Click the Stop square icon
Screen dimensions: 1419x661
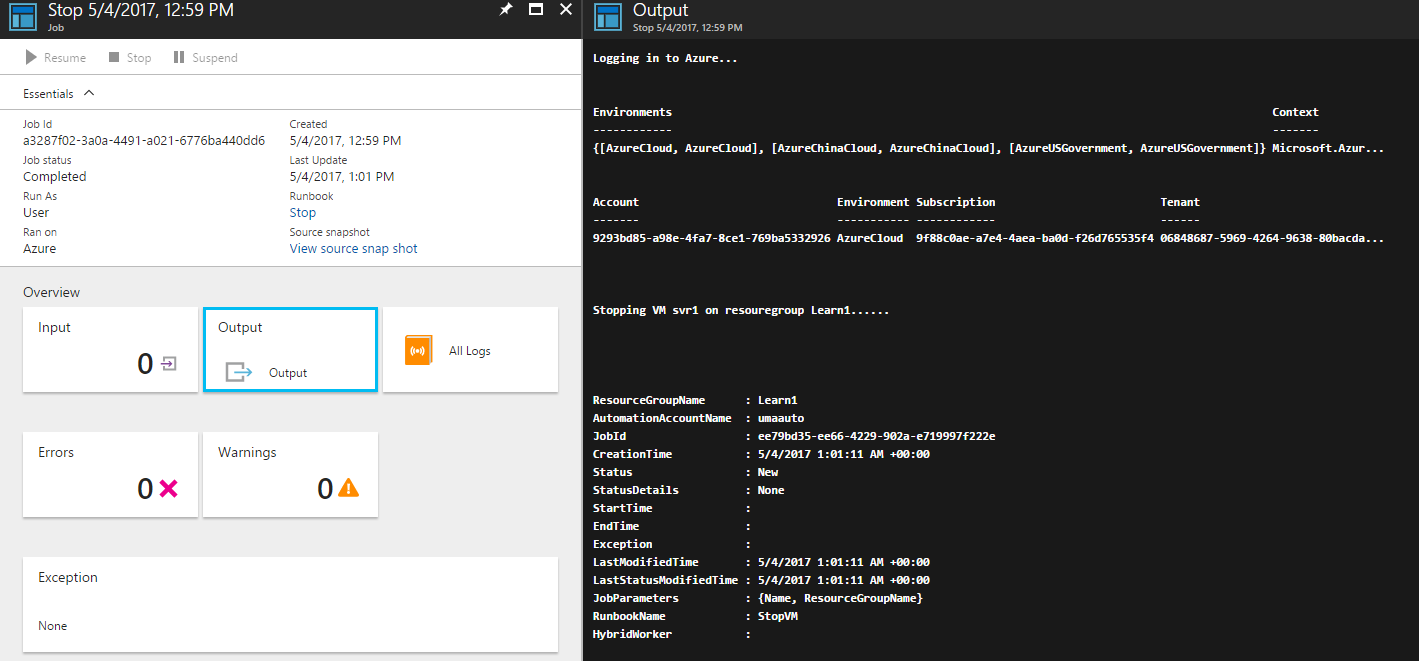(x=114, y=58)
